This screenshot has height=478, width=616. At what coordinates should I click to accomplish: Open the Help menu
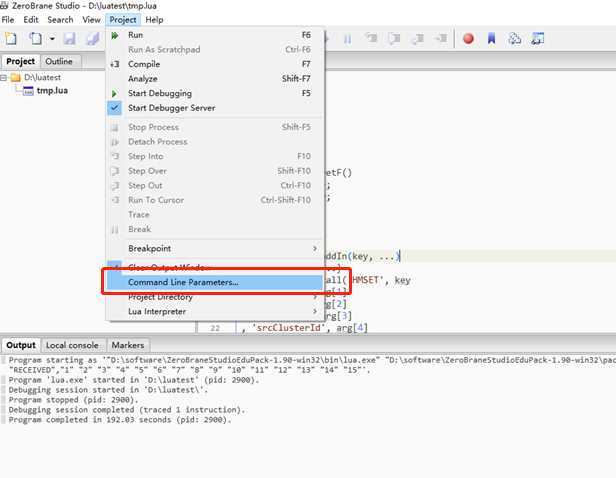click(x=154, y=20)
